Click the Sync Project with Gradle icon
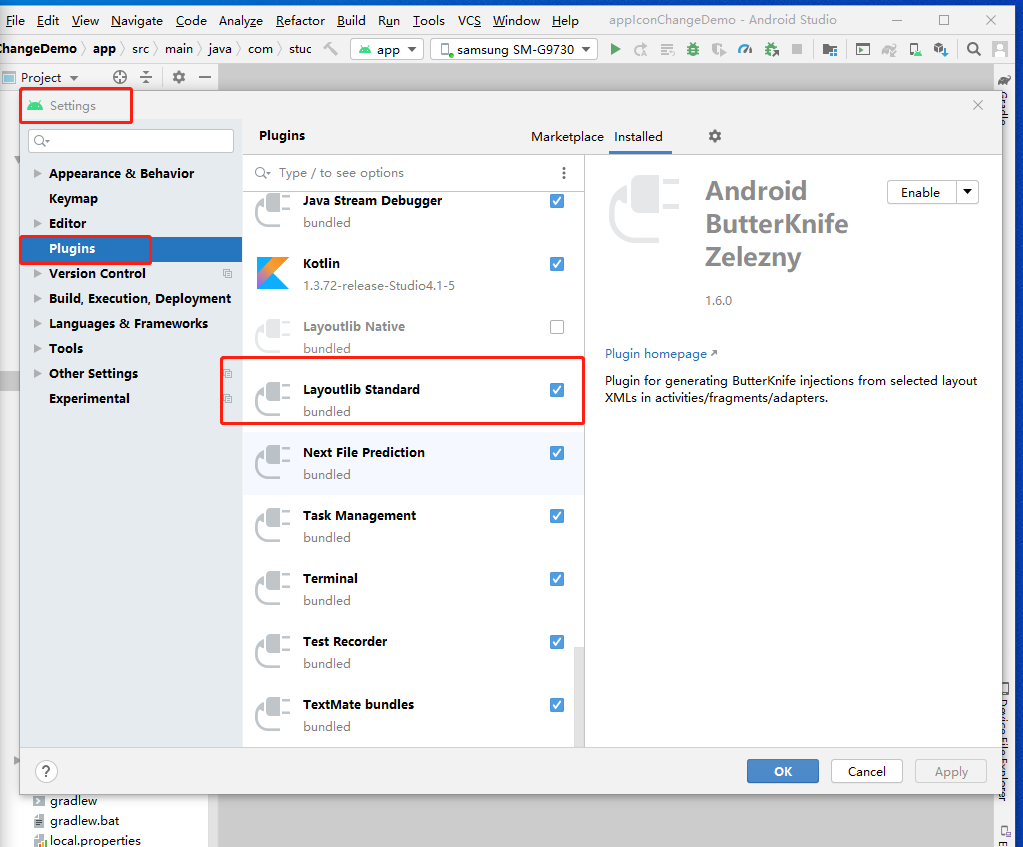This screenshot has width=1023, height=847. (889, 49)
